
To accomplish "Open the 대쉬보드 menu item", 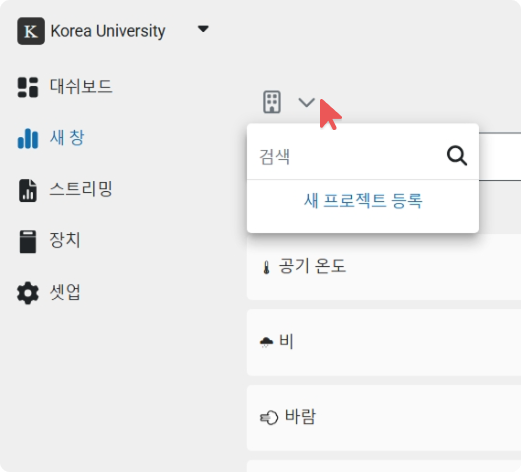I will 81,87.
